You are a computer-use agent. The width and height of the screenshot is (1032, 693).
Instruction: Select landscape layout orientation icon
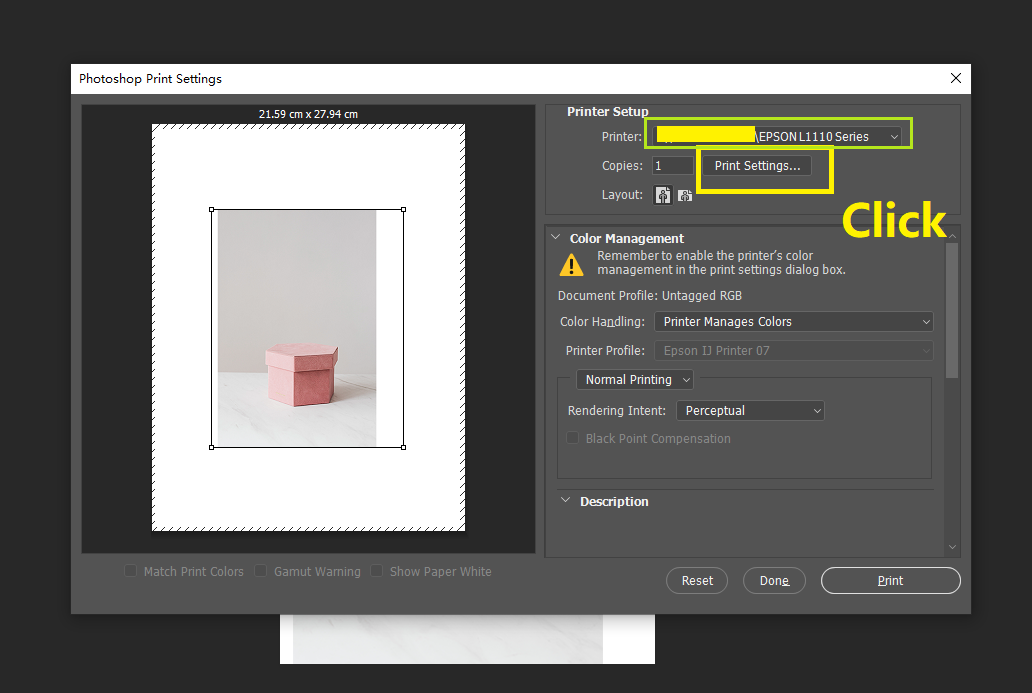pyautogui.click(x=685, y=196)
